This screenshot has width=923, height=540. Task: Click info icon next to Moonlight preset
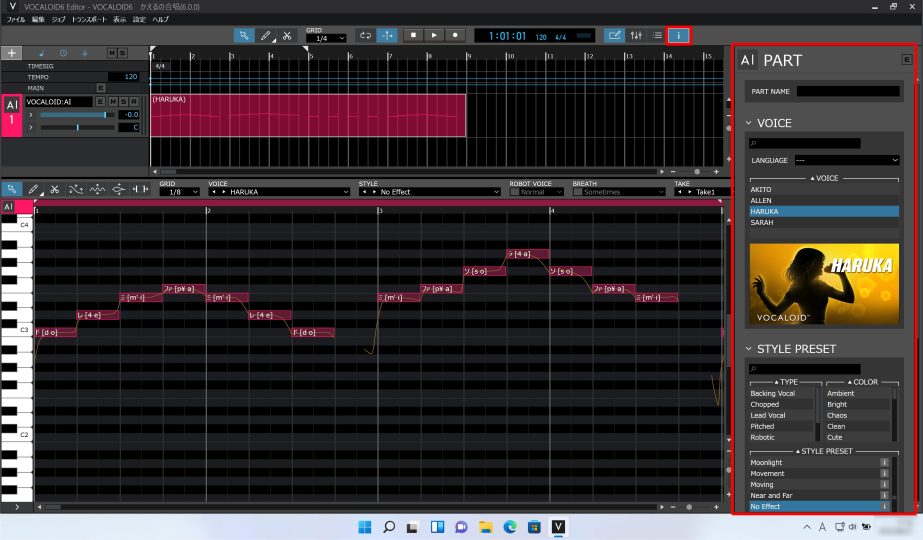(x=884, y=462)
